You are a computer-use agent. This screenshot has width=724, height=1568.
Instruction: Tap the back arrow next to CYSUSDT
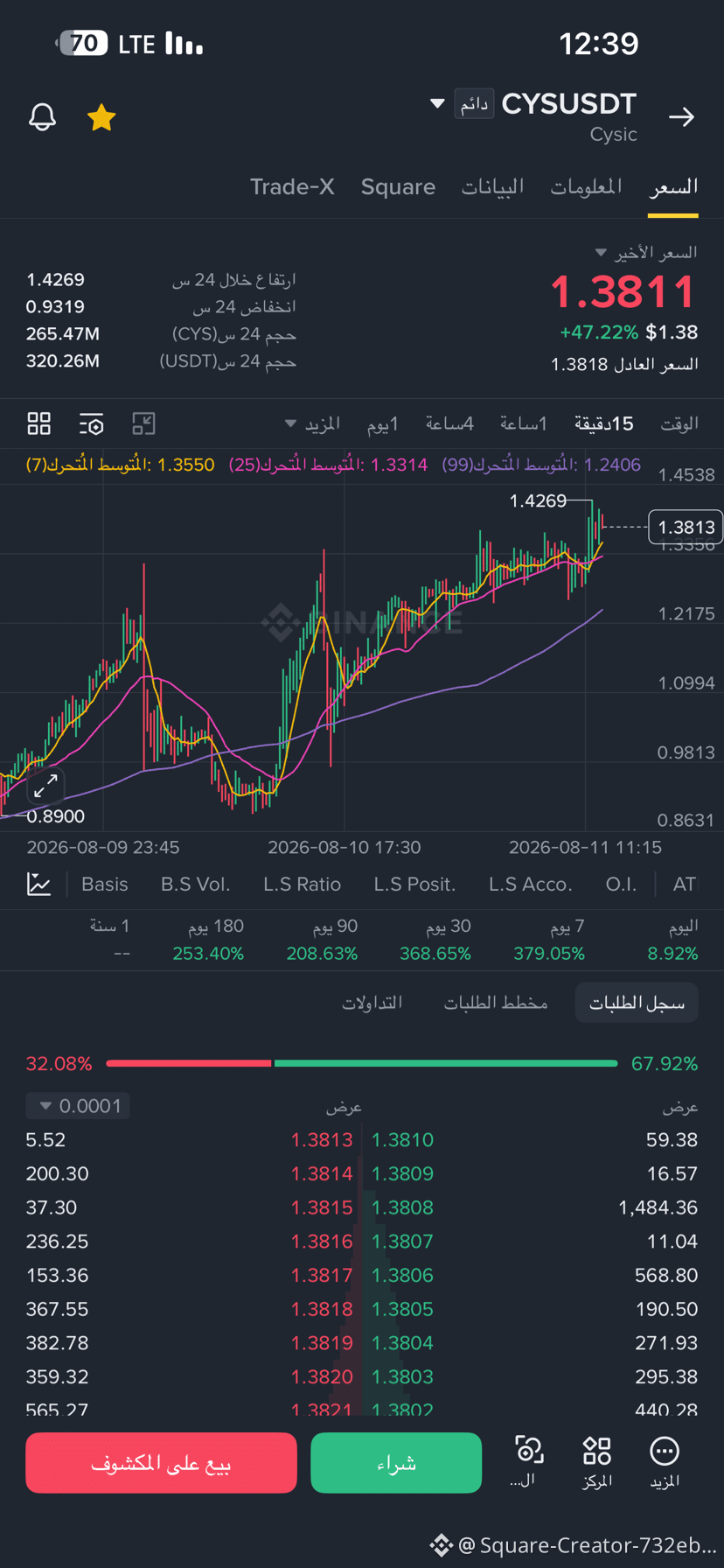pyautogui.click(x=681, y=117)
